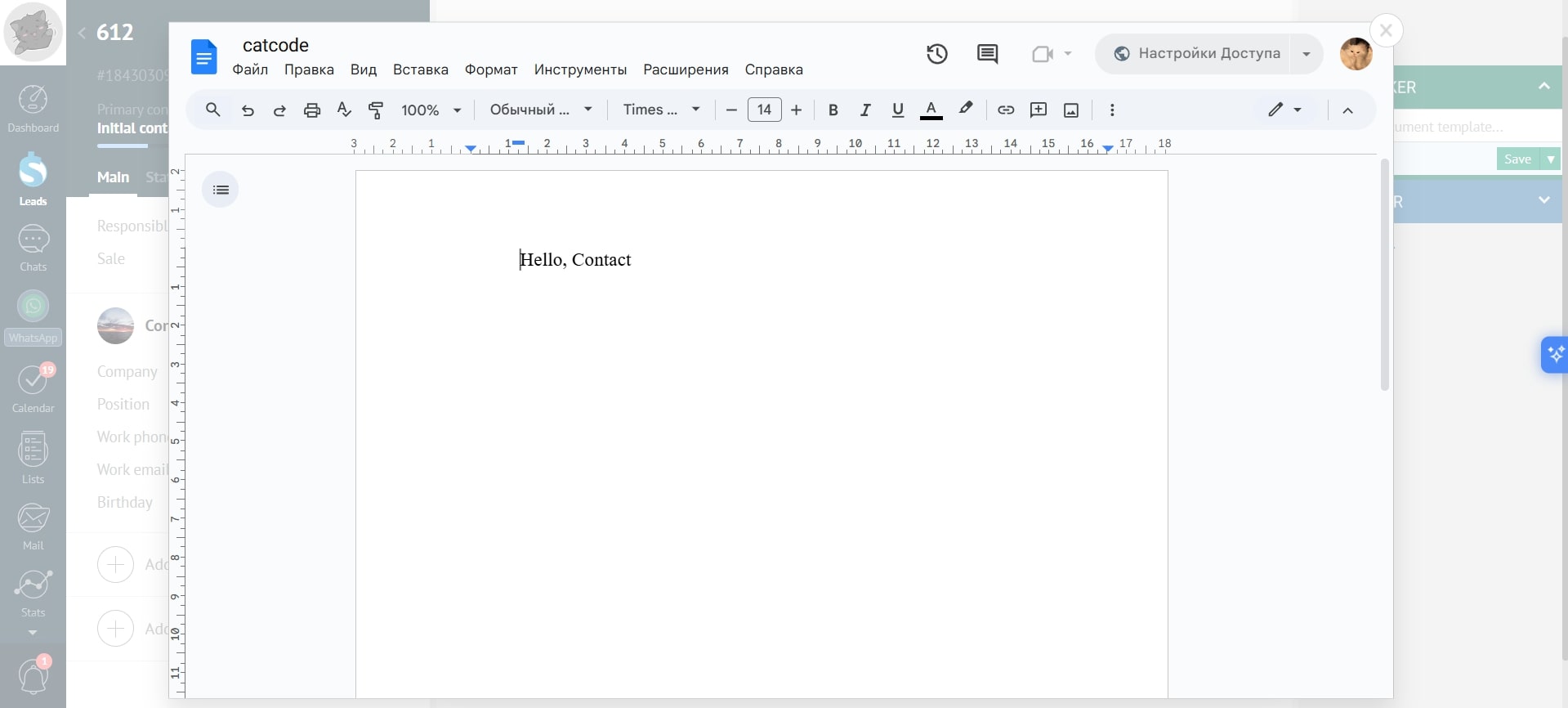Open version history clock icon
The width and height of the screenshot is (1568, 708).
[x=936, y=54]
